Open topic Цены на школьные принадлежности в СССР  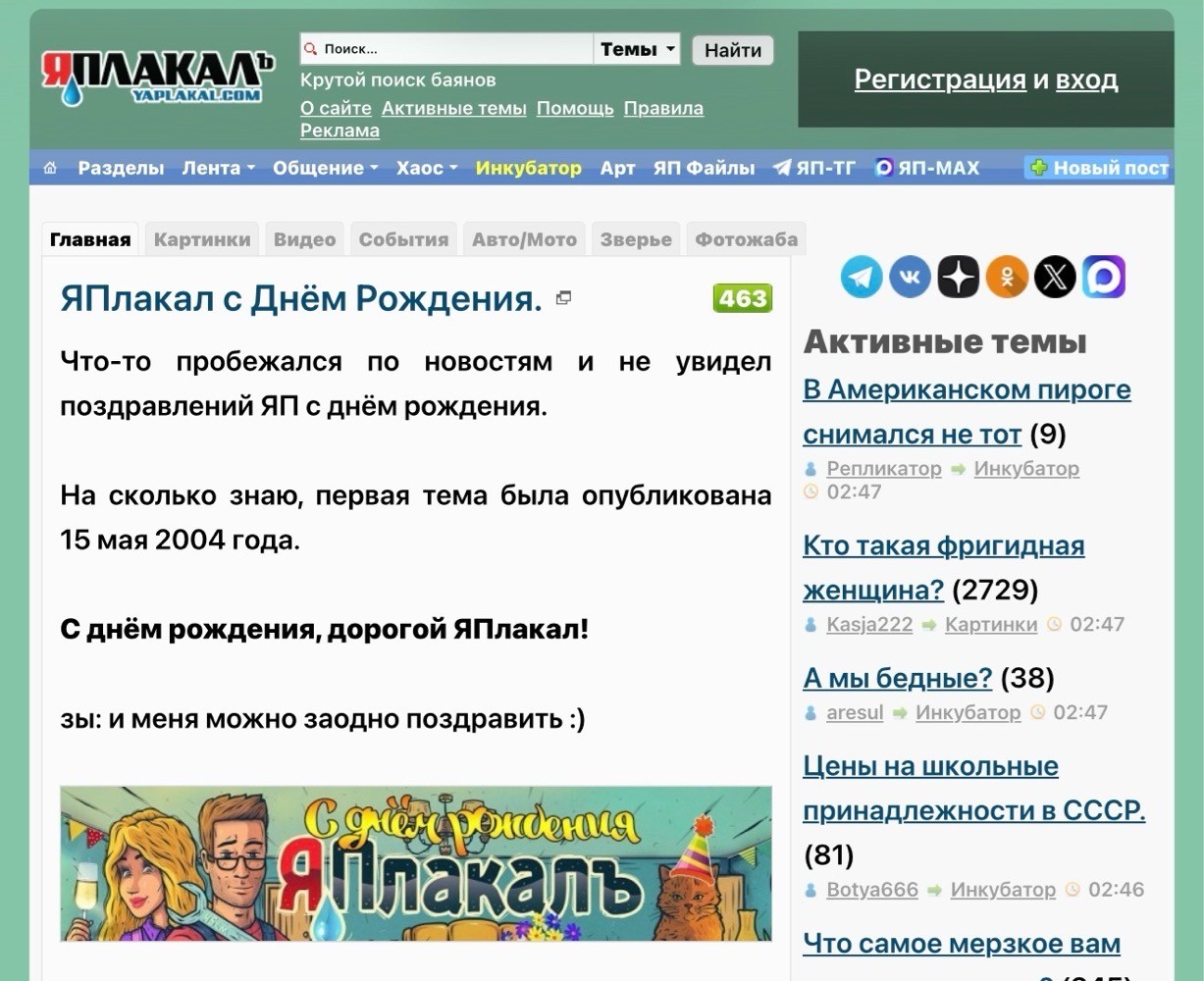(974, 789)
